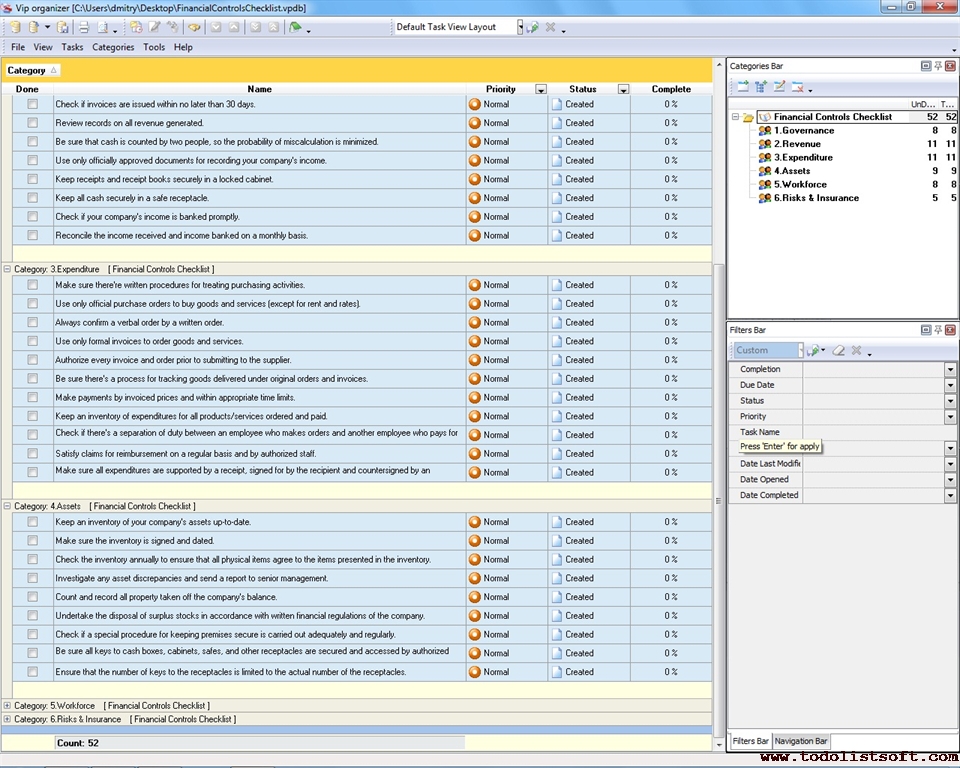Click the print icon in main toolbar

coord(84,27)
